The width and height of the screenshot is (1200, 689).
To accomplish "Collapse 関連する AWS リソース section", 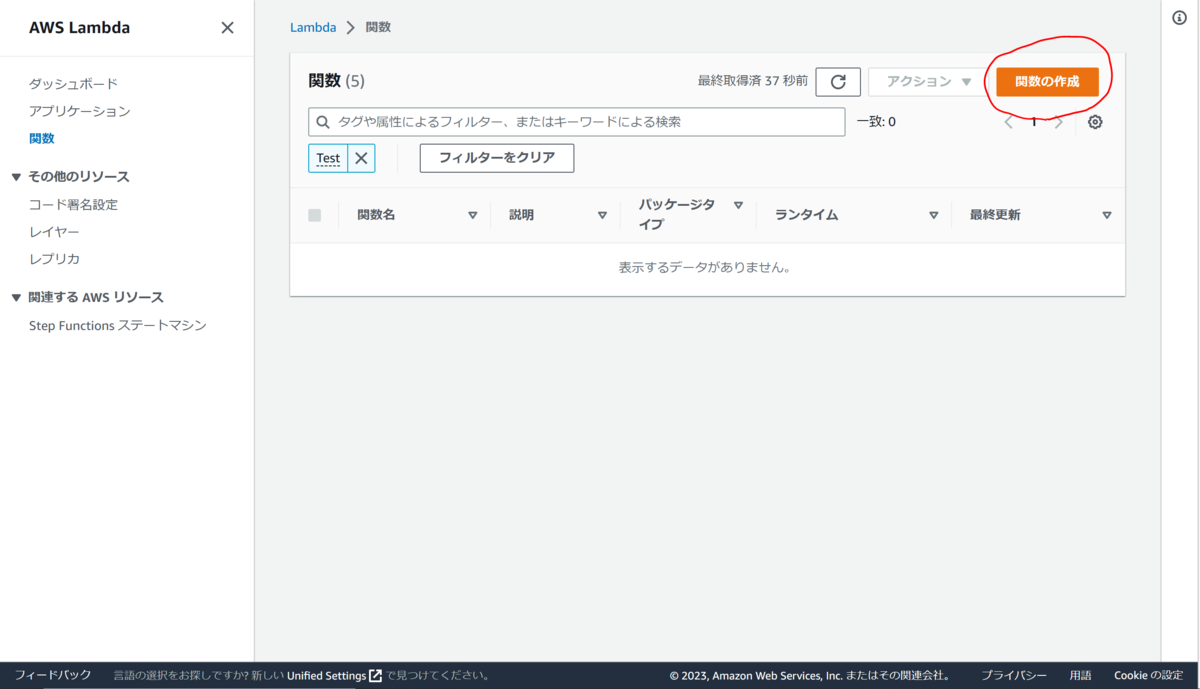I will (16, 298).
